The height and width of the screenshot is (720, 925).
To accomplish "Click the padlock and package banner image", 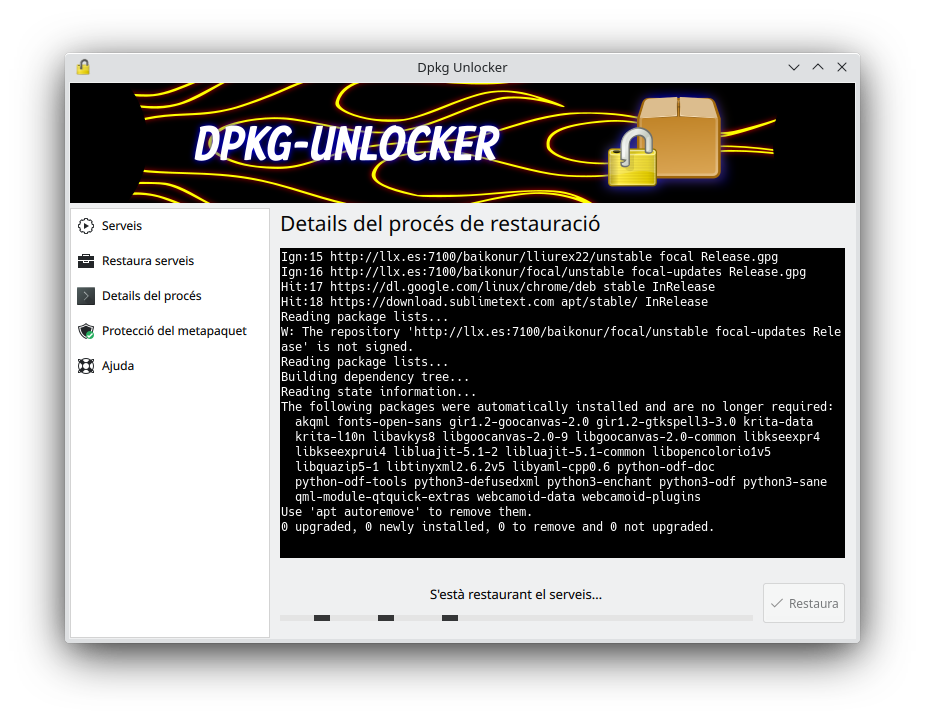I will click(665, 142).
